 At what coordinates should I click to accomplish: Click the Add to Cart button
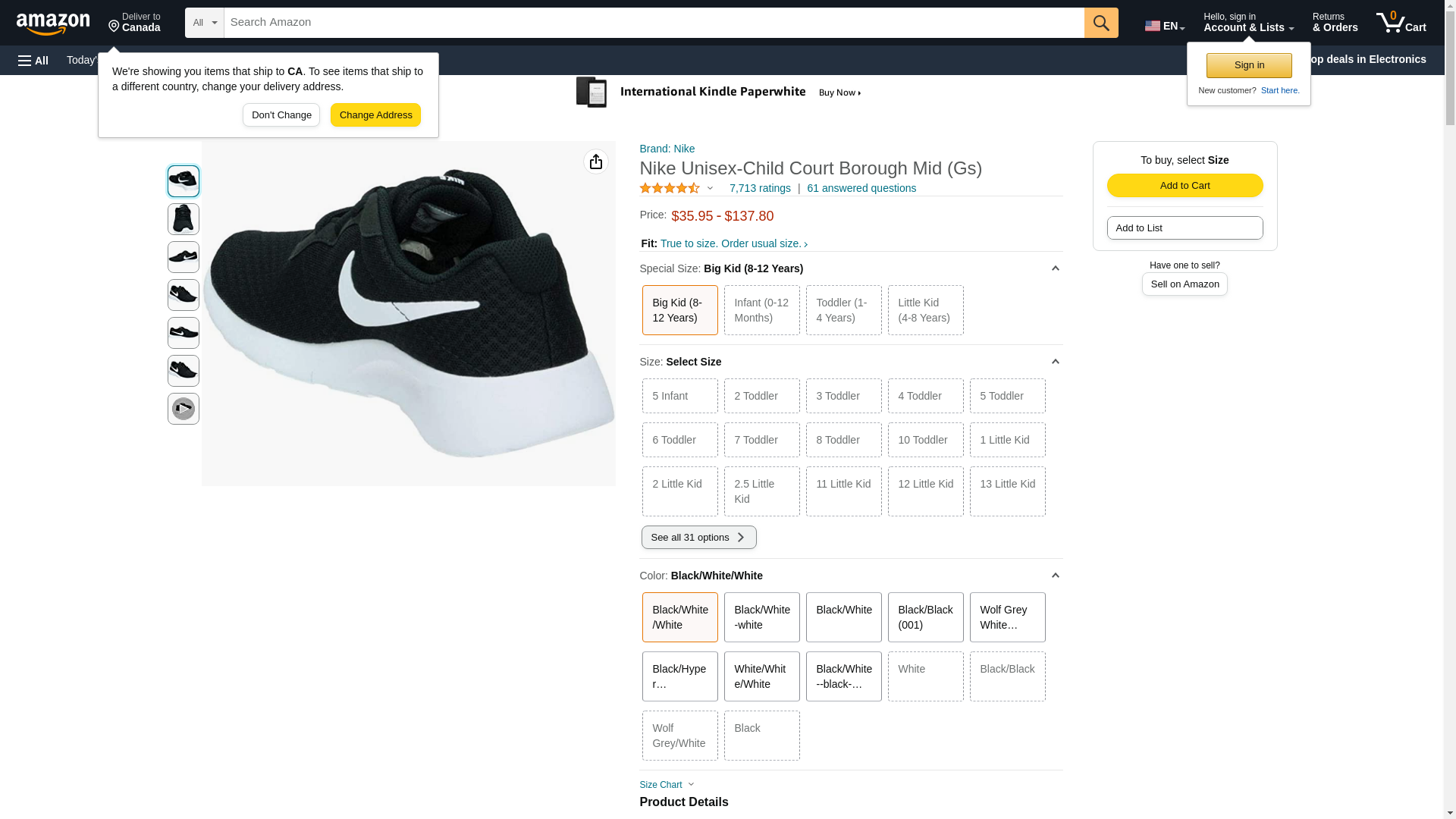click(1185, 186)
